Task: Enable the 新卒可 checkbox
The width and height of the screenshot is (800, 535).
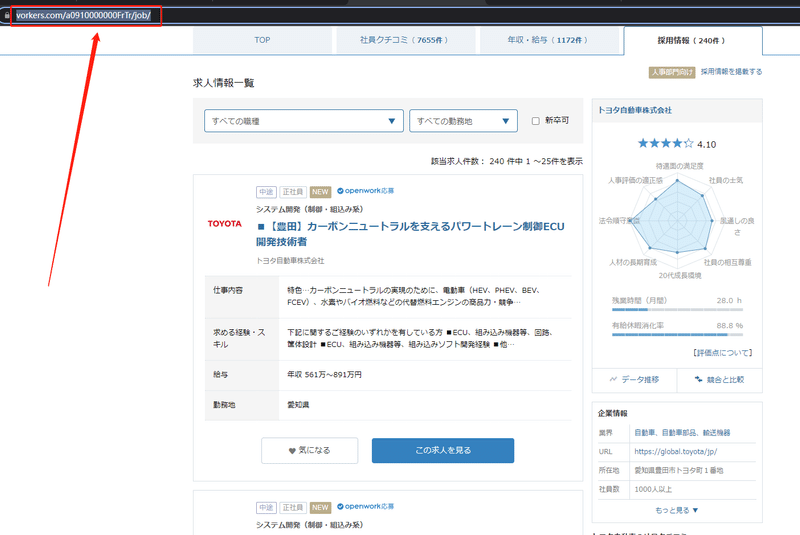Action: coord(536,121)
